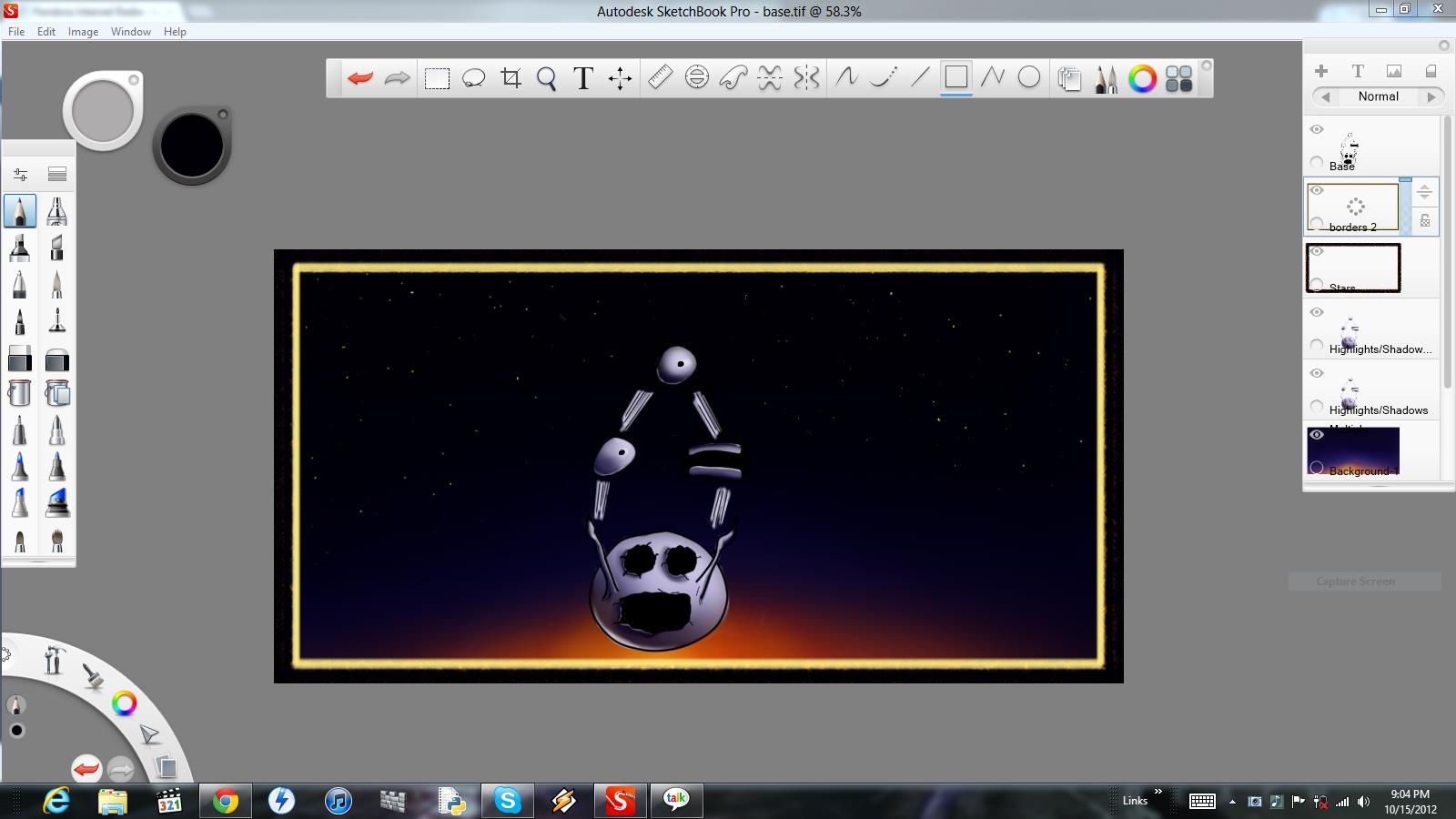Clear layer using eraser icon in layer panel
The image size is (1456, 819).
(1431, 71)
